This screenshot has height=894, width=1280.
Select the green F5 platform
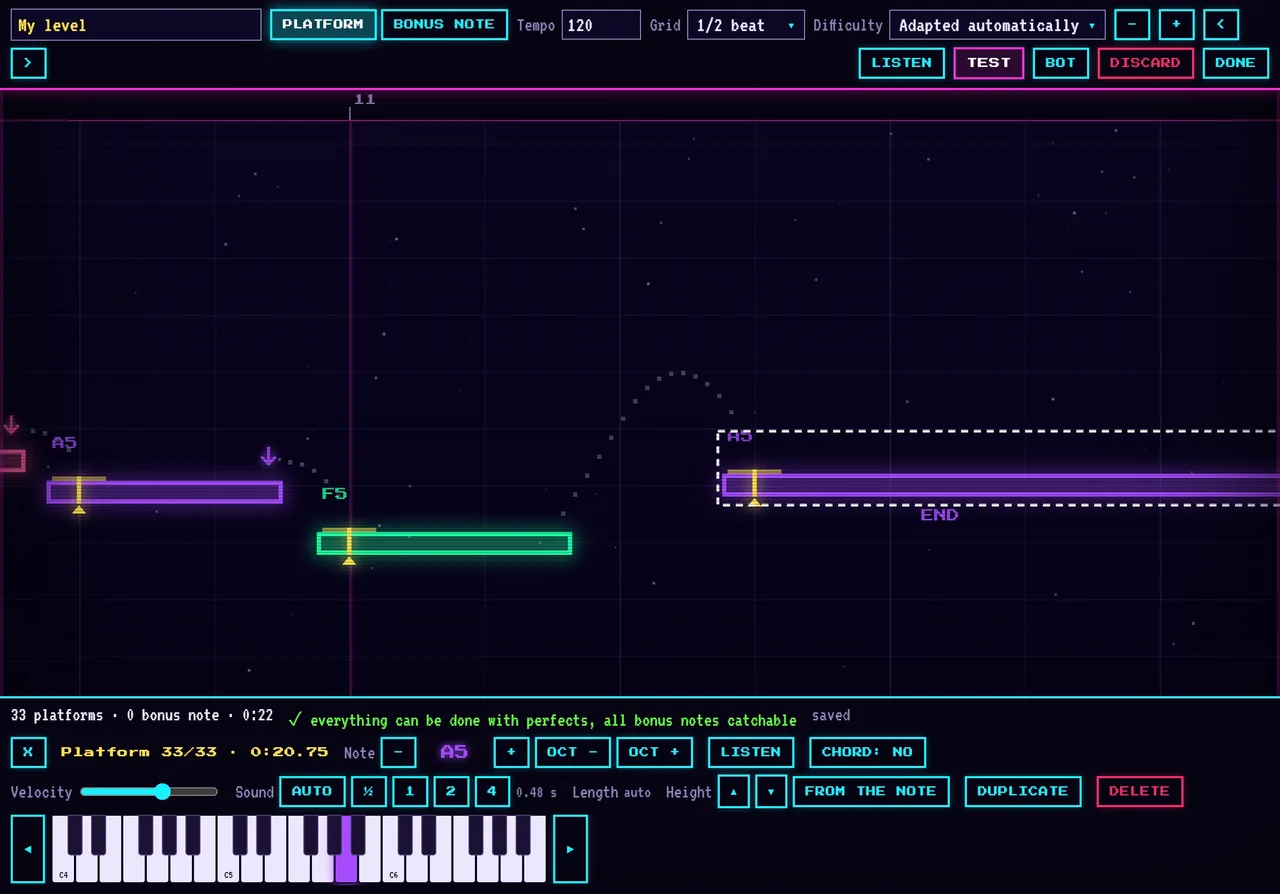point(445,543)
